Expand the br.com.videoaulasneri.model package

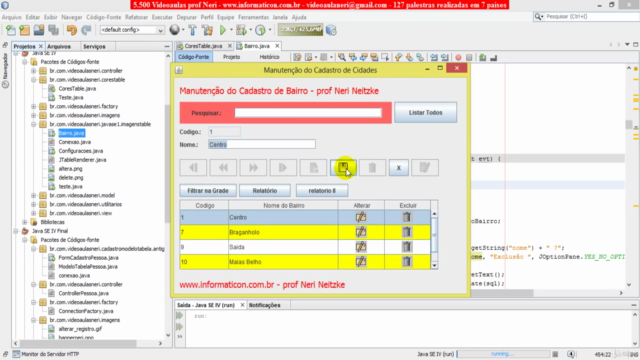pos(34,195)
